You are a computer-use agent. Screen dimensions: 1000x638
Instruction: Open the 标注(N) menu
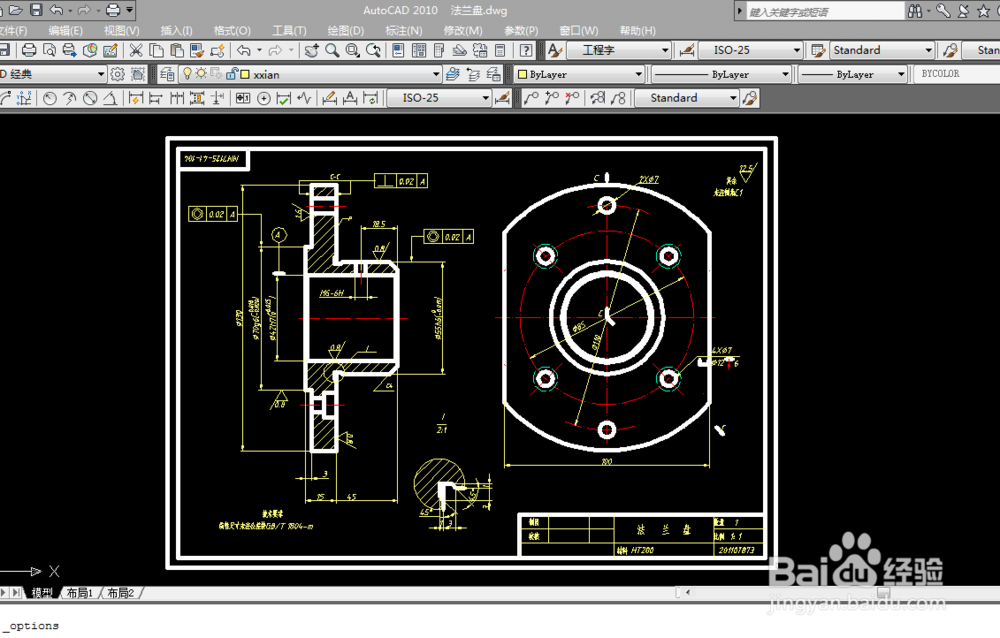[x=404, y=31]
